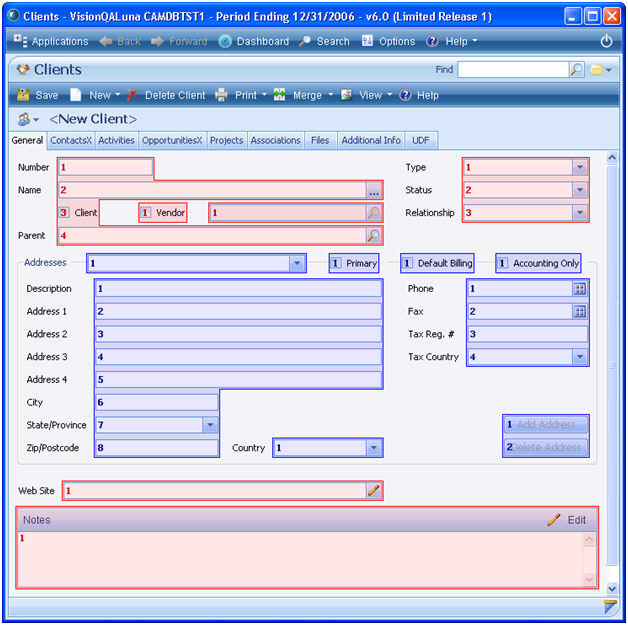
Task: Click the Find search magnifier icon
Action: pyautogui.click(x=576, y=70)
